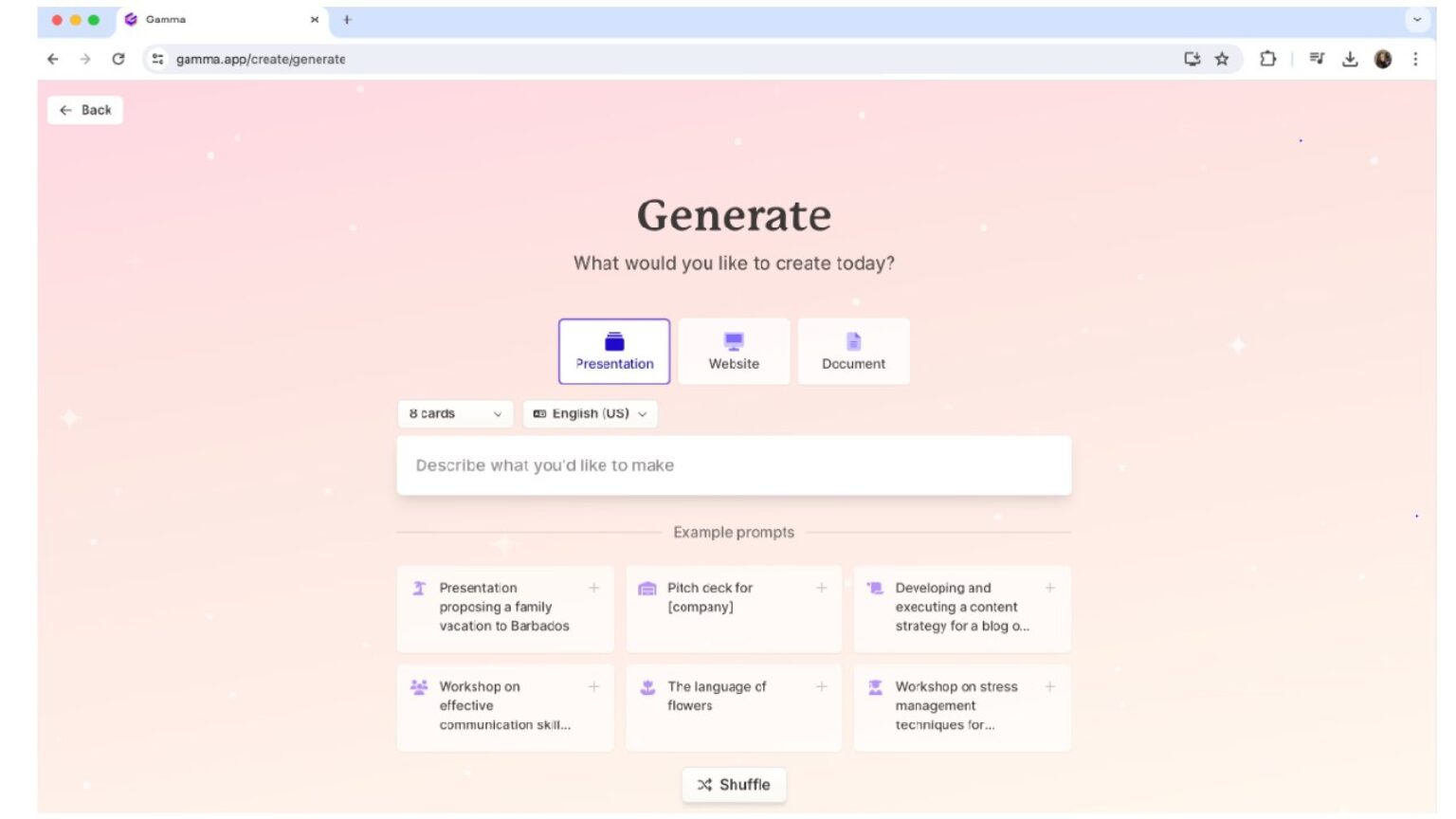1456x819 pixels.
Task: Add the stress management workshop prompt
Action: tap(1050, 686)
